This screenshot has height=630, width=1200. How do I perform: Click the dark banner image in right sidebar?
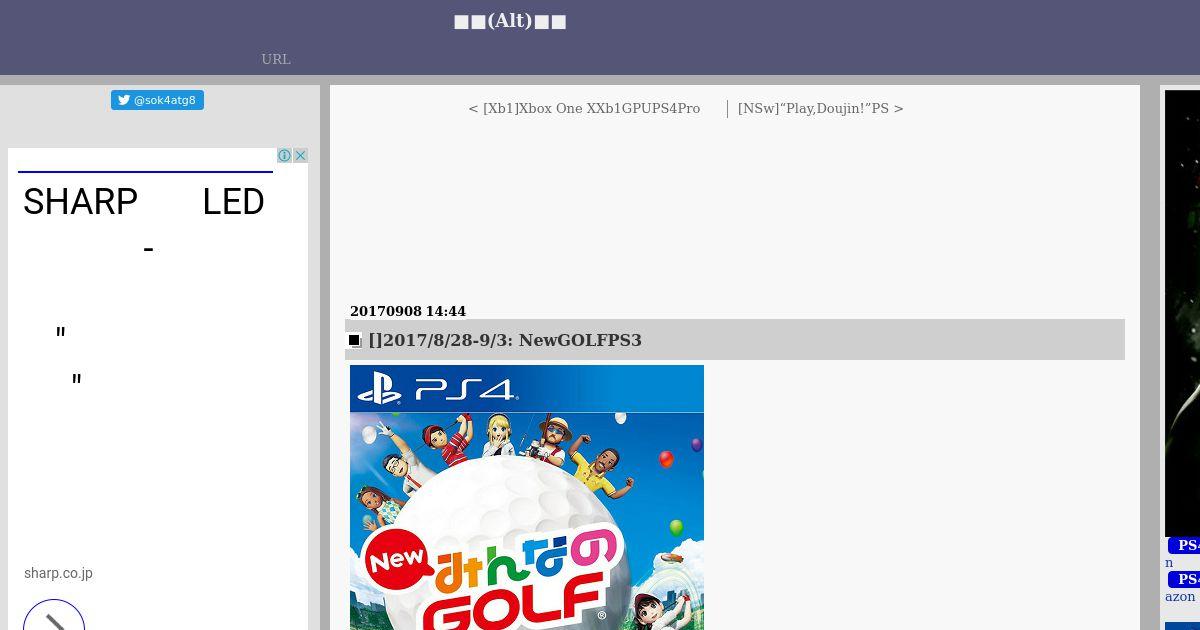point(1182,313)
